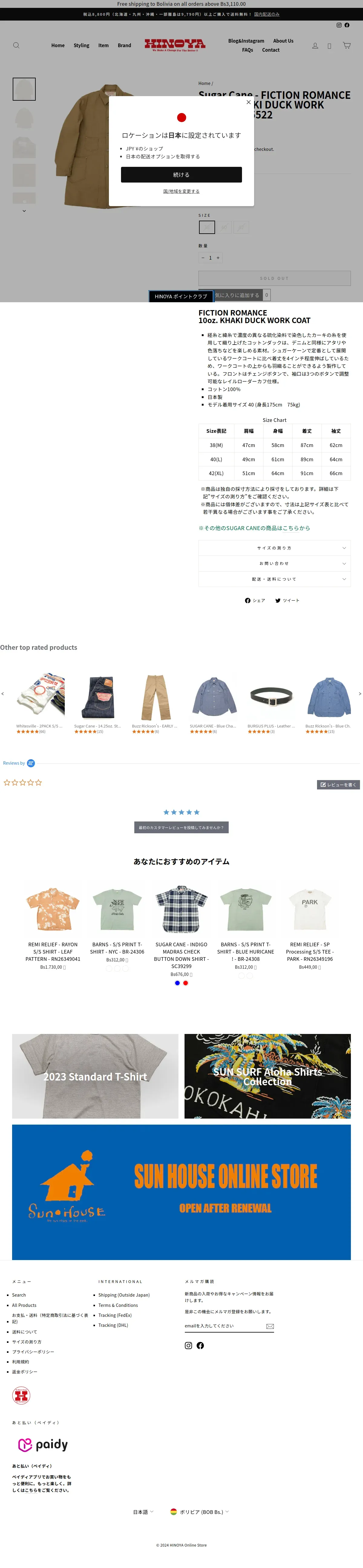Close the location popup with X

coord(248,102)
